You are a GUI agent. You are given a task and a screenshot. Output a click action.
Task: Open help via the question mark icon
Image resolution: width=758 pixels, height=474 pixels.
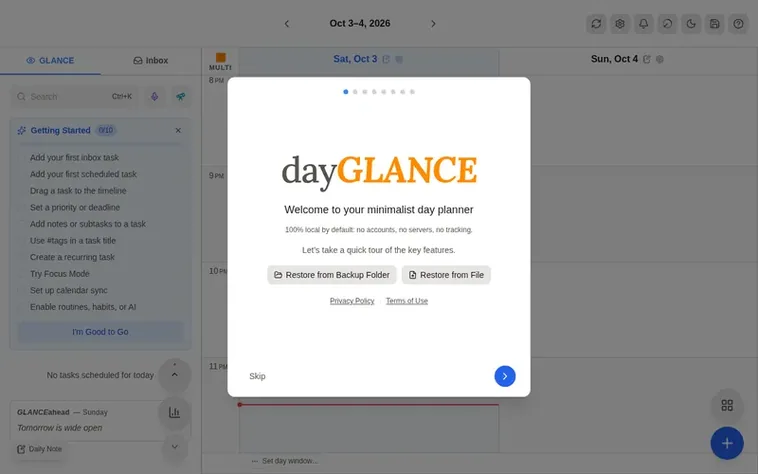pyautogui.click(x=738, y=24)
